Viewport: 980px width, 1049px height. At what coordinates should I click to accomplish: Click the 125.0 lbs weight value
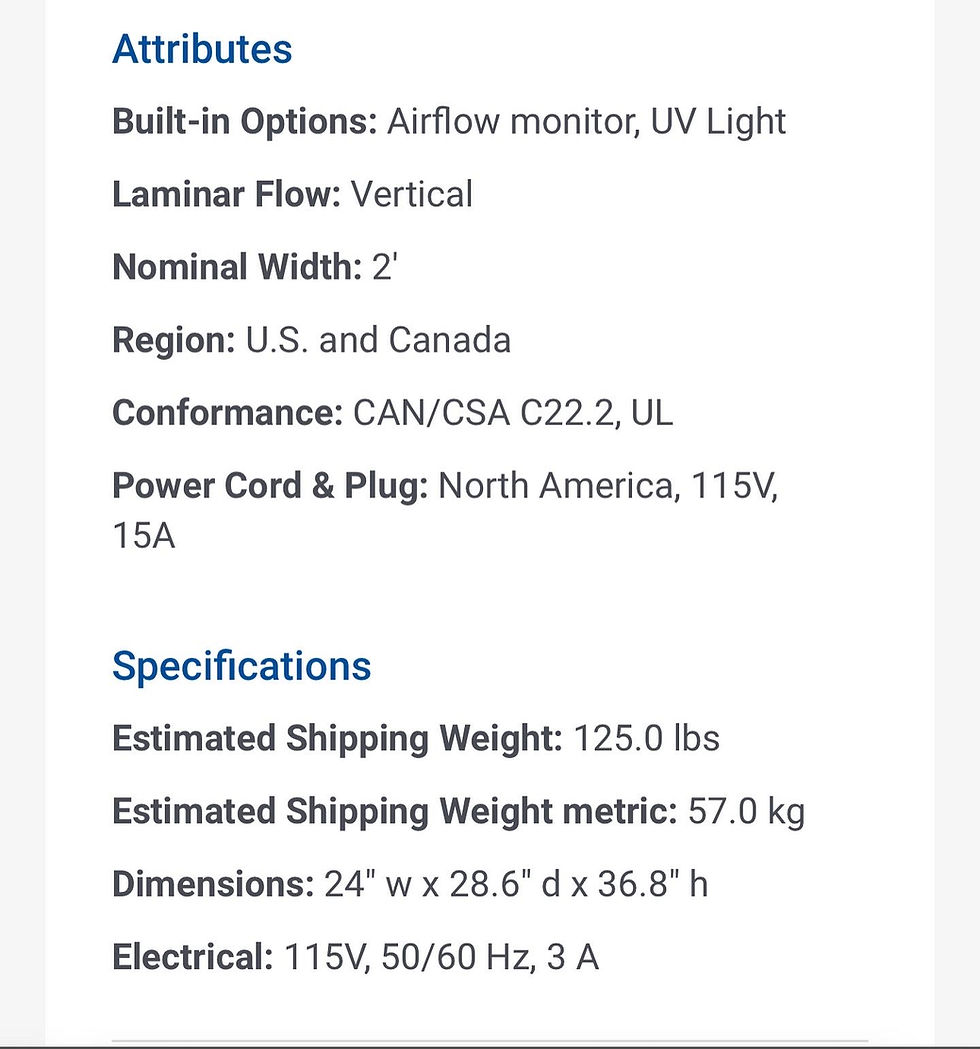point(646,739)
